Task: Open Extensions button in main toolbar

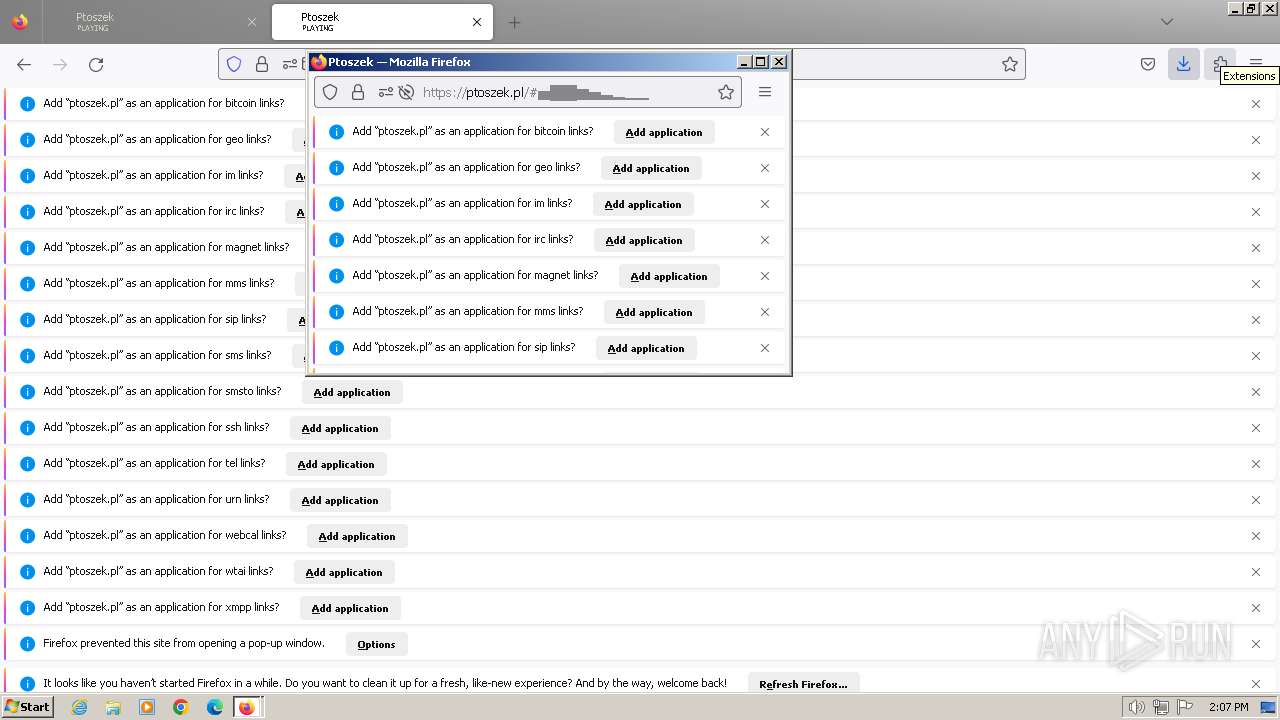Action: pyautogui.click(x=1220, y=64)
